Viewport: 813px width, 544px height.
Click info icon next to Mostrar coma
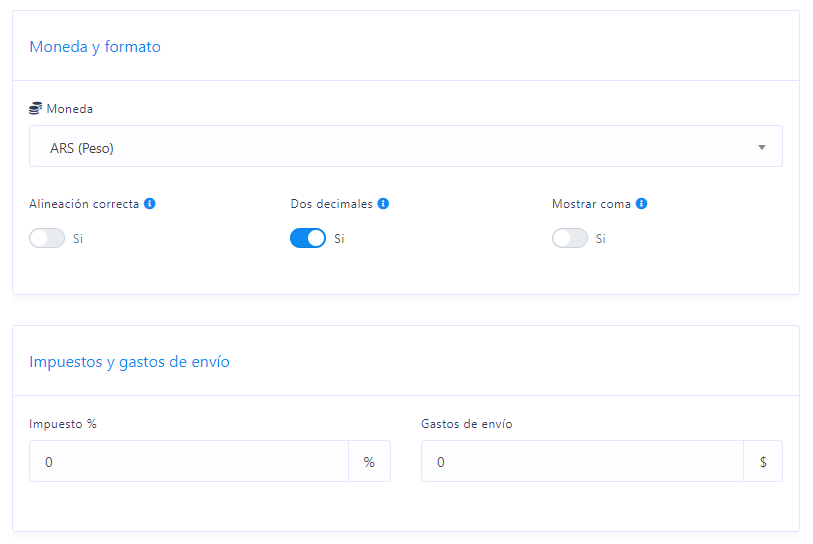pyautogui.click(x=641, y=203)
